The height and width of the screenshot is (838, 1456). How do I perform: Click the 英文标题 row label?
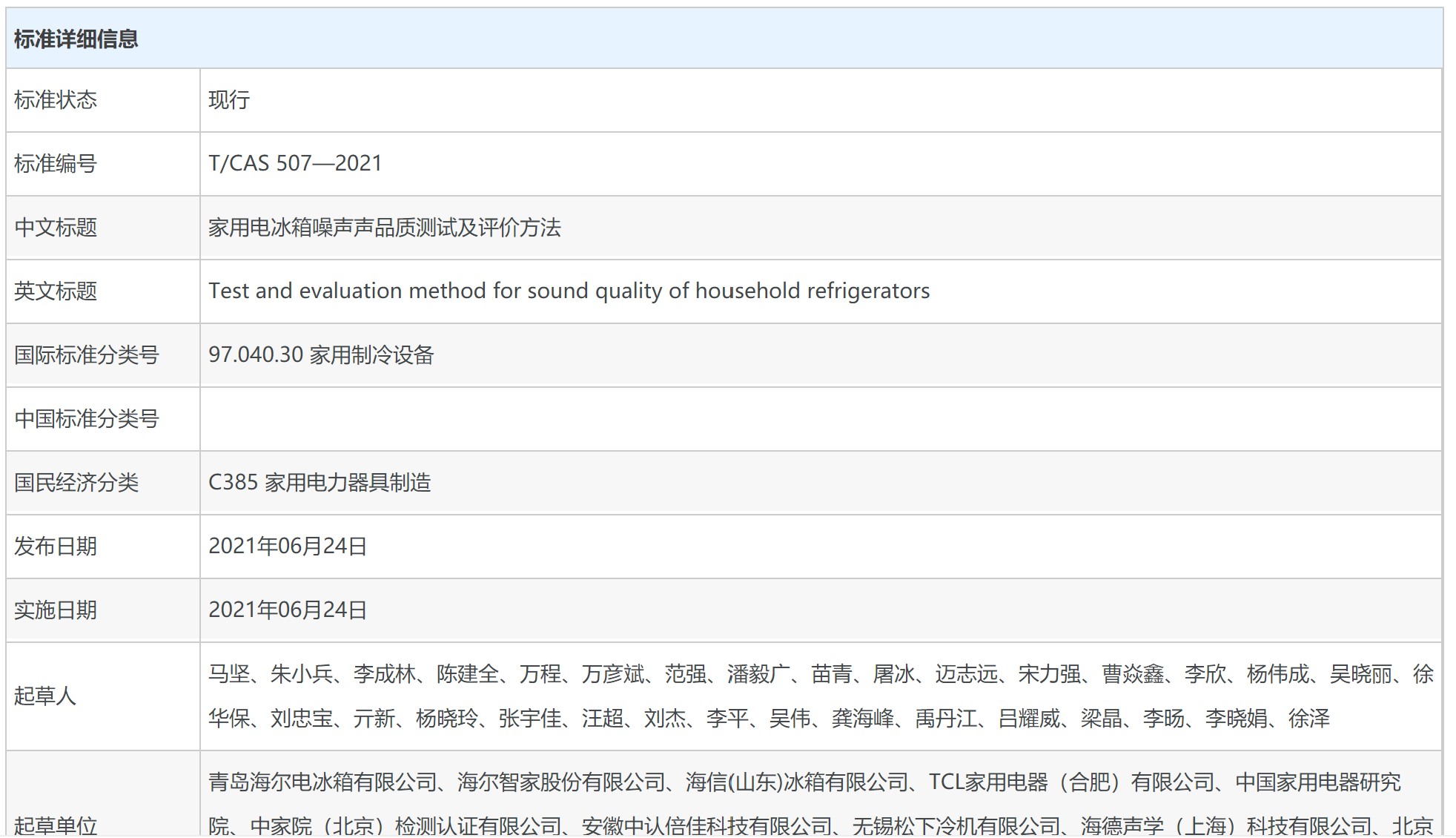[56, 291]
